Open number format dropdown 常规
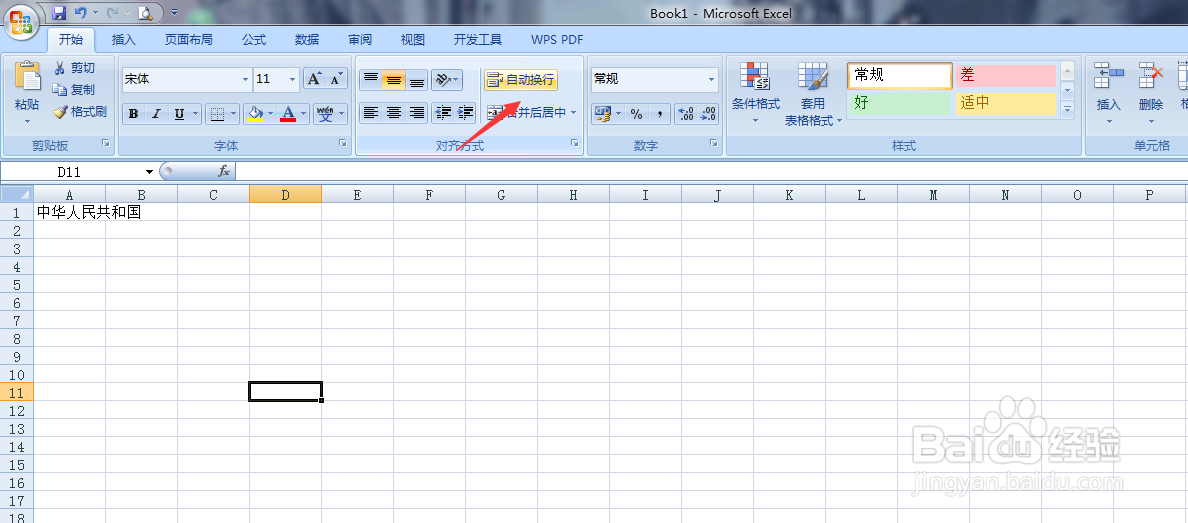 pyautogui.click(x=711, y=79)
